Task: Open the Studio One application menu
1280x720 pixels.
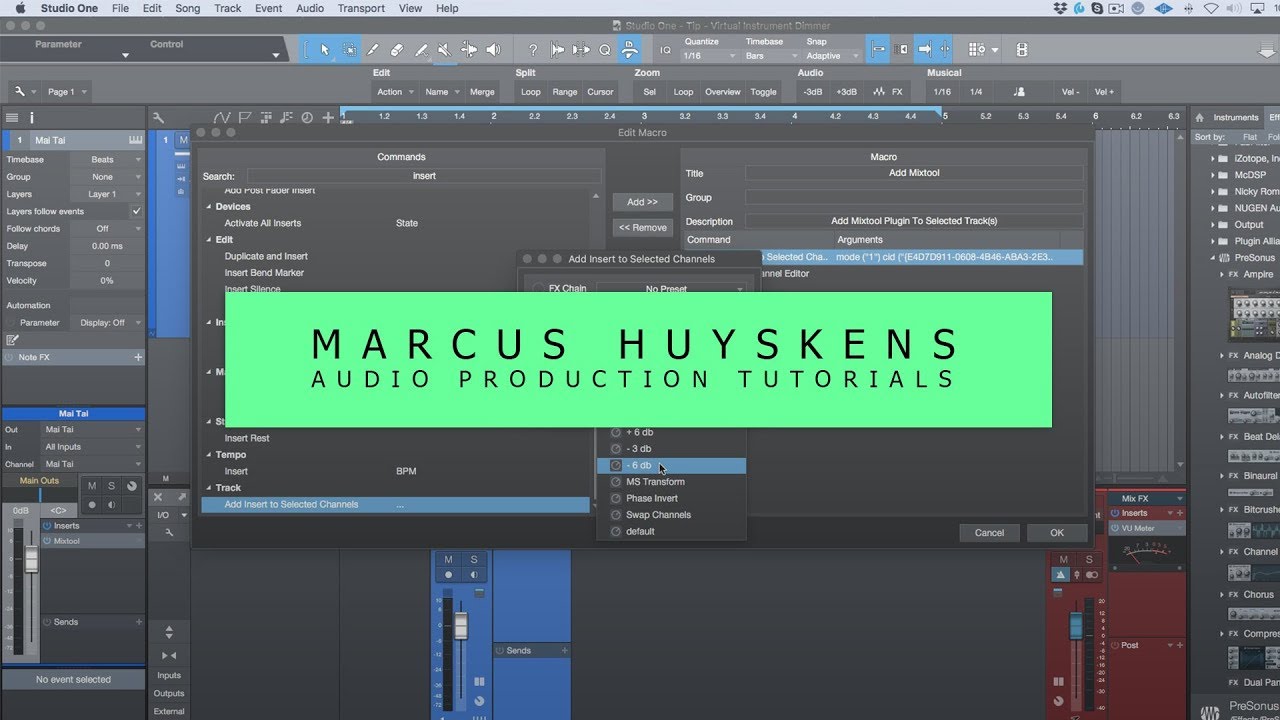Action: point(69,8)
